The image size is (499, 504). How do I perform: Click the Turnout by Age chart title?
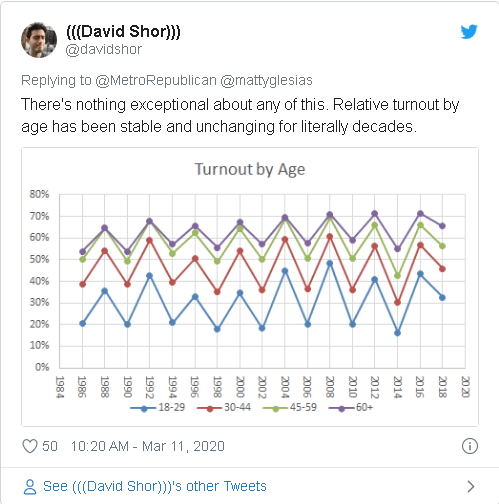click(250, 169)
